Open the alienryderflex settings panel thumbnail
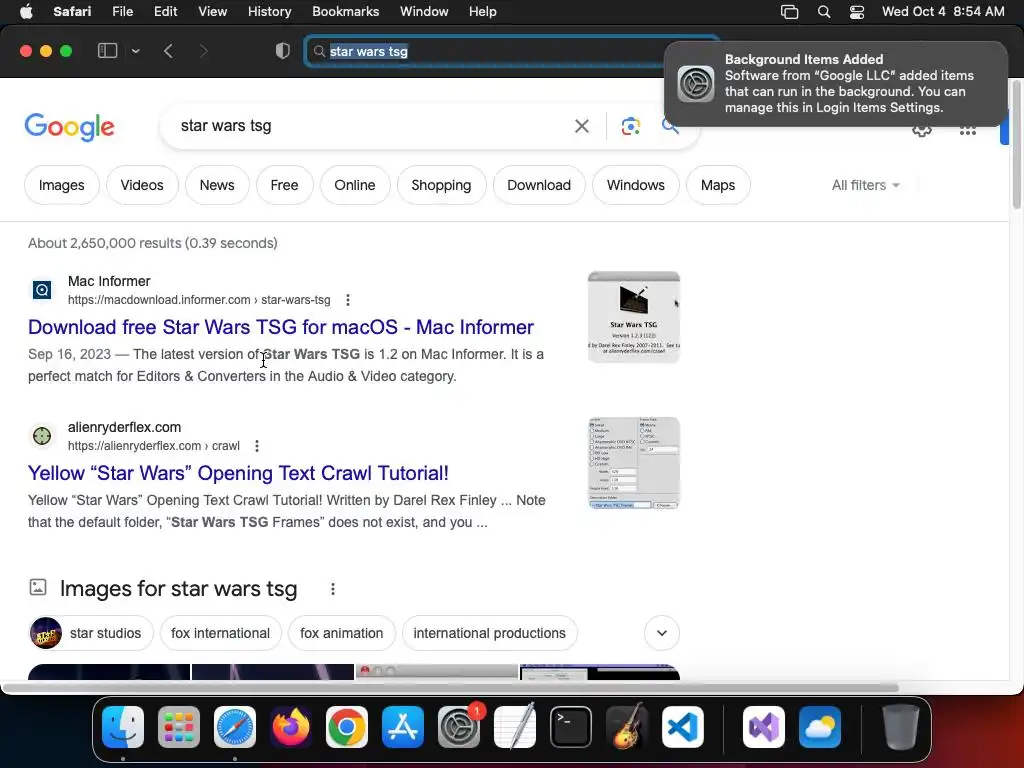 coord(633,463)
